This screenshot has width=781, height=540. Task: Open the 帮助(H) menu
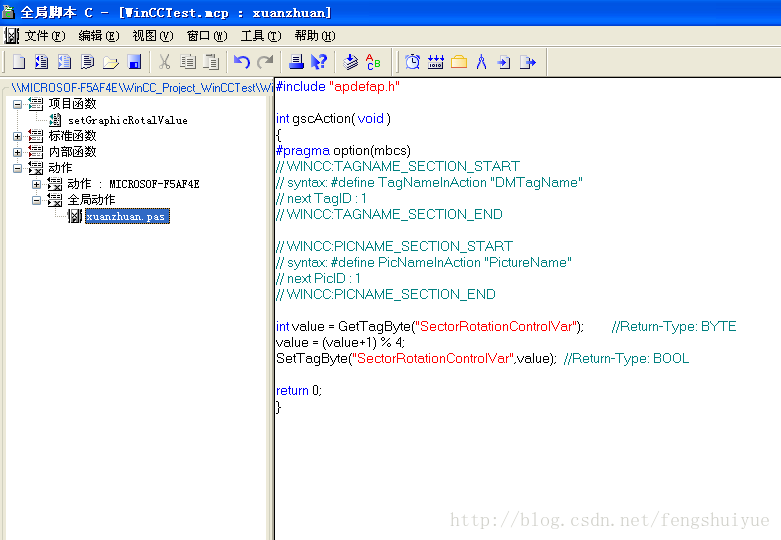[x=315, y=36]
